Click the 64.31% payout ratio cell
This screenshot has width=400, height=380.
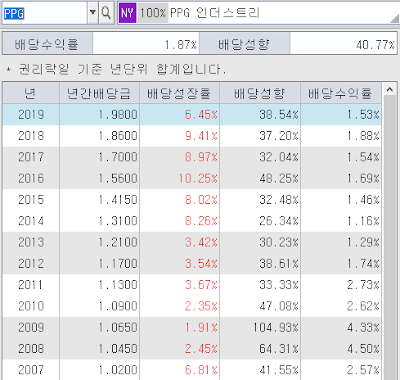260,349
